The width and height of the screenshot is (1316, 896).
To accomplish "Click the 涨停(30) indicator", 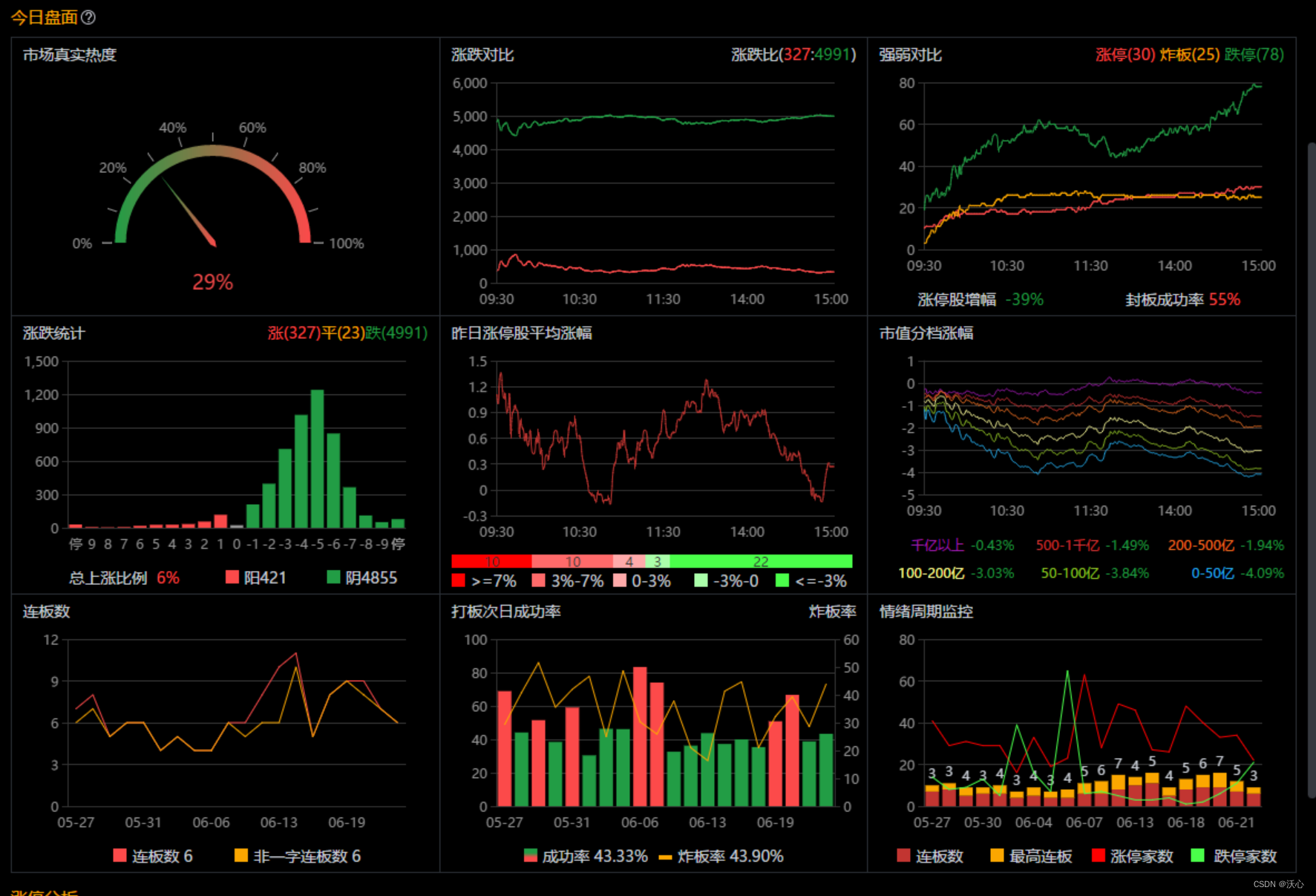I will tap(1125, 55).
